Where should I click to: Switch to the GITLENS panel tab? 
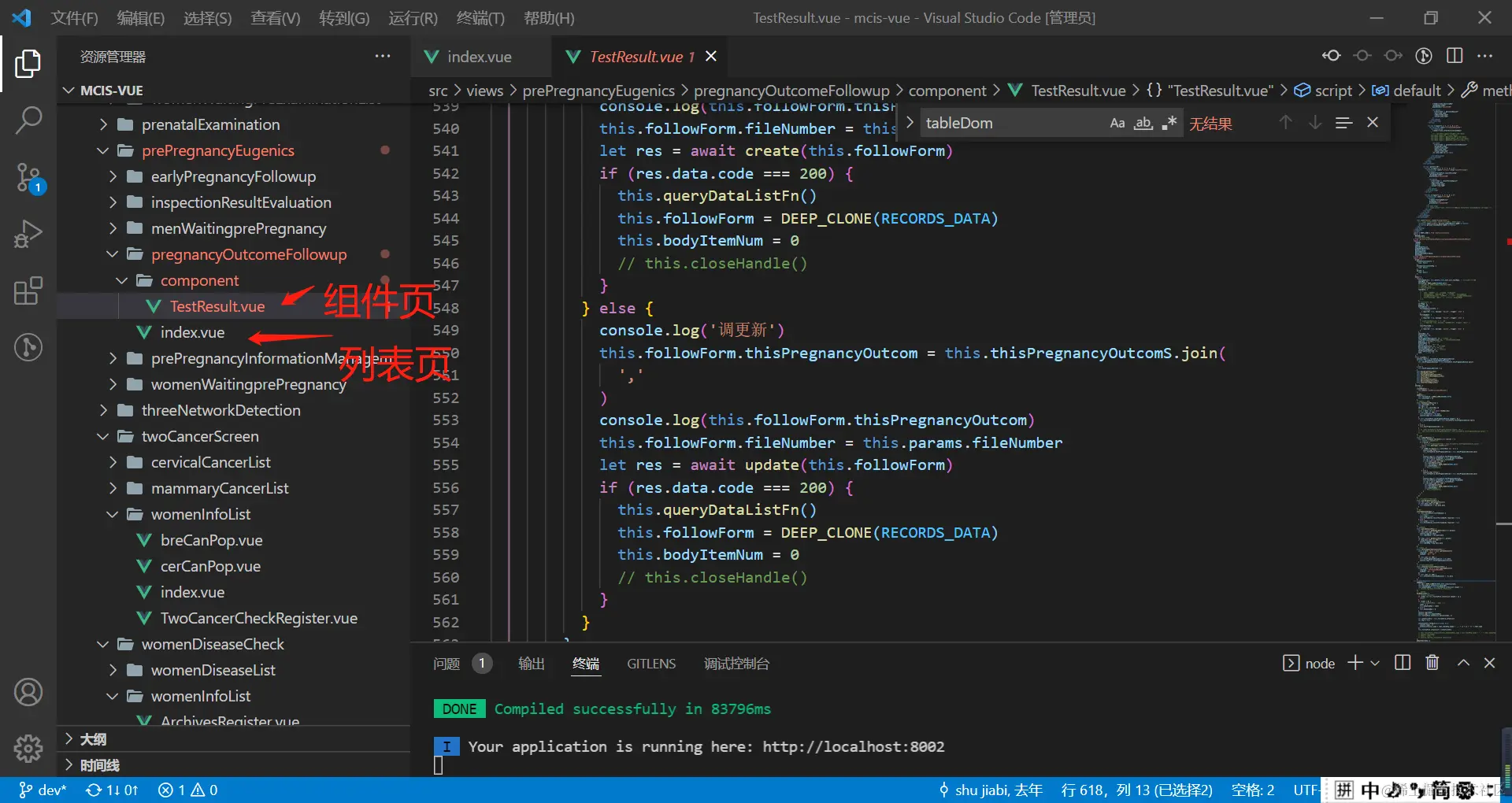651,664
